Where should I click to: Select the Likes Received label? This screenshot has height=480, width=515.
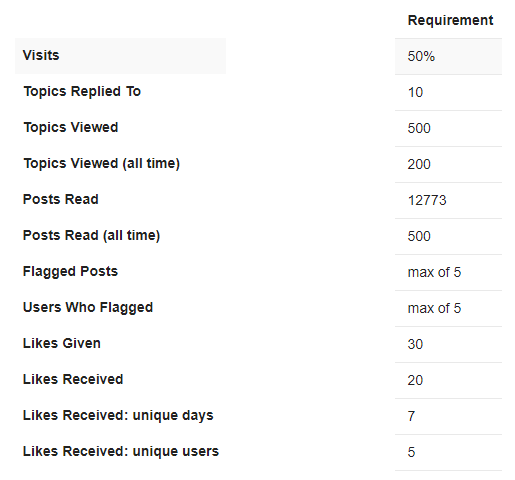point(73,379)
